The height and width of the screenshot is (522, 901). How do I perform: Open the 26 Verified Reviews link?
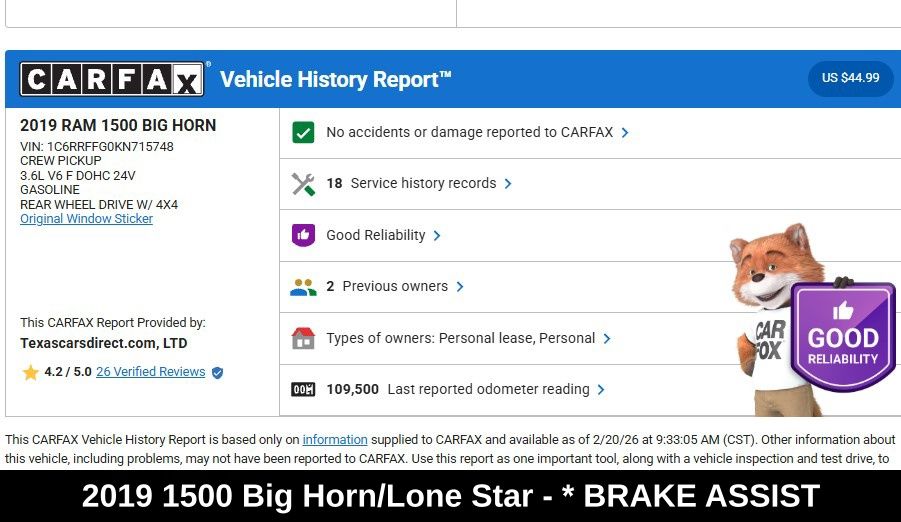tap(150, 372)
